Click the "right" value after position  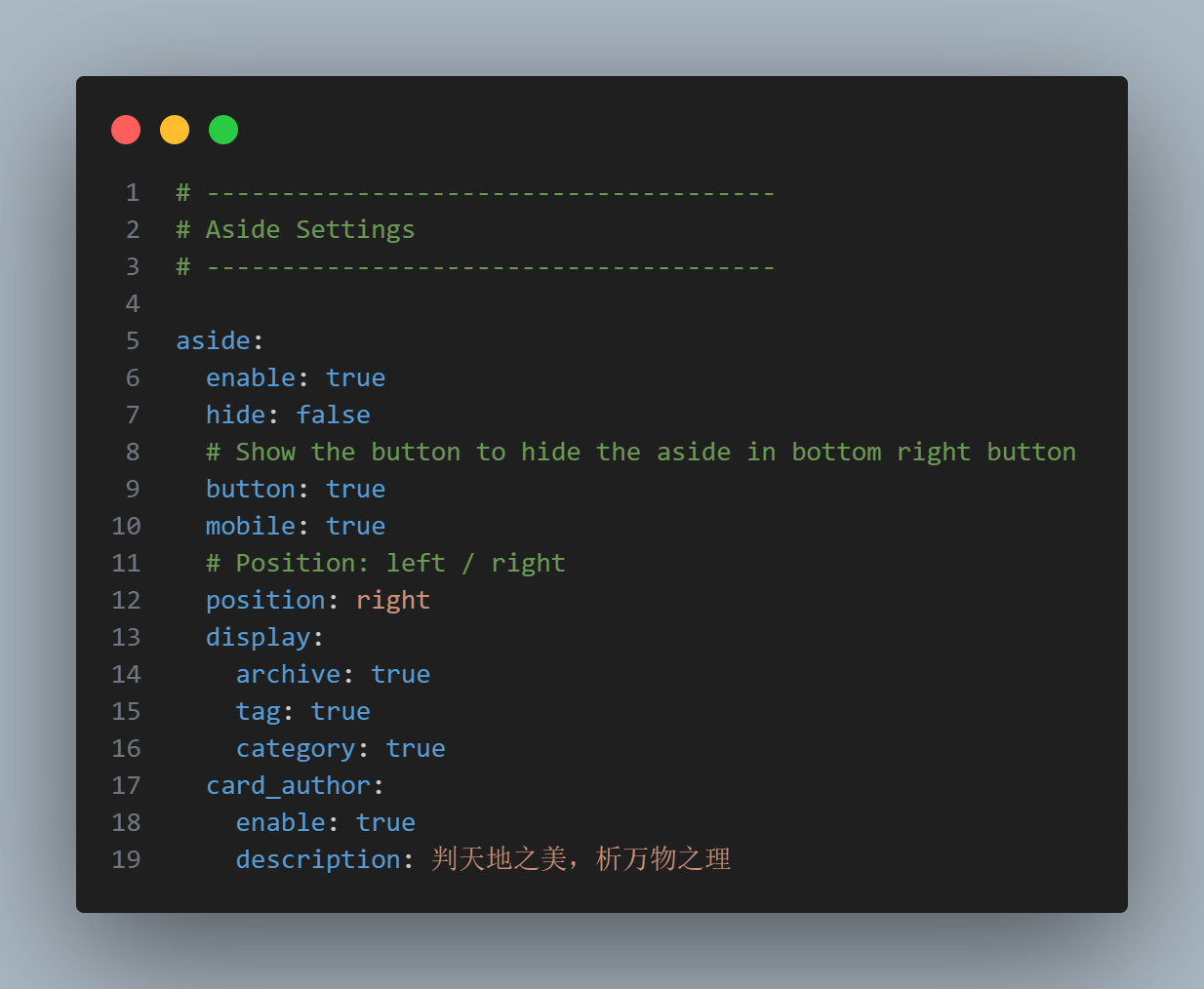point(392,600)
